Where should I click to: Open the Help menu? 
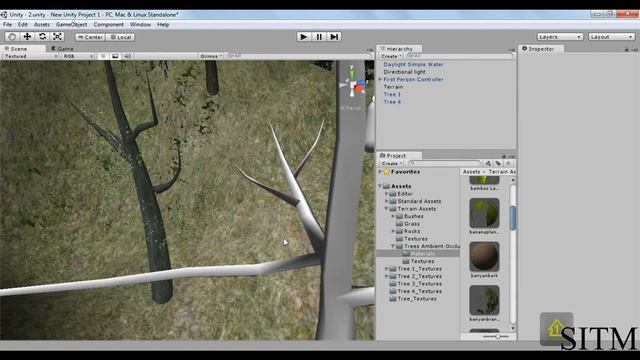(163, 24)
